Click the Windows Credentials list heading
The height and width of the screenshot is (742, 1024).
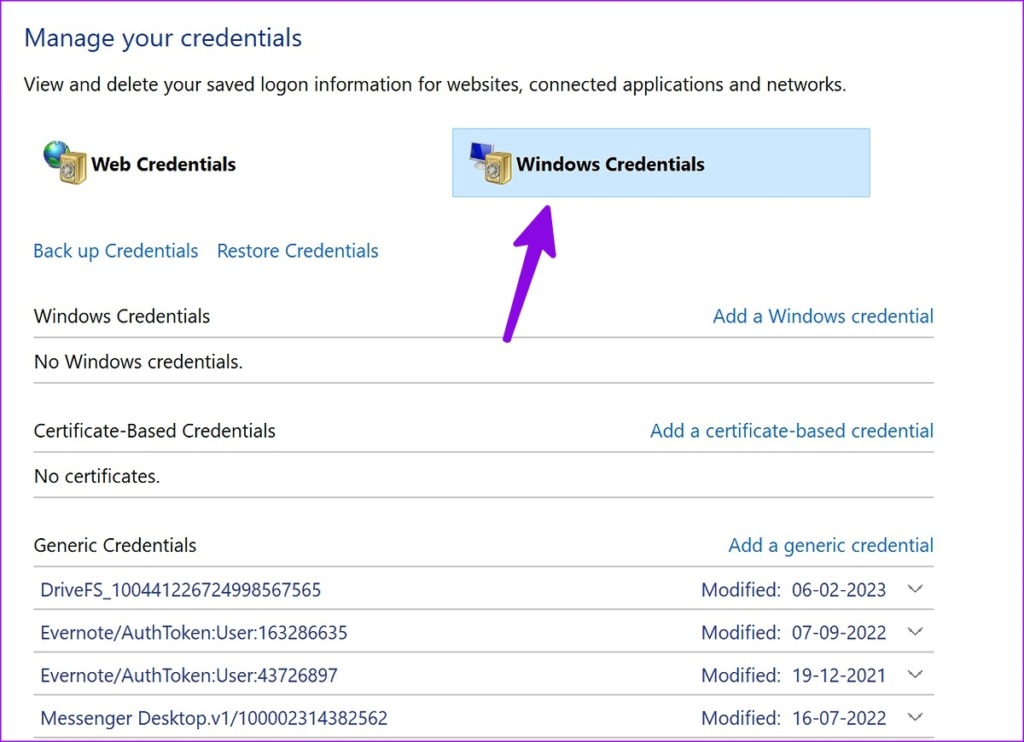coord(122,316)
